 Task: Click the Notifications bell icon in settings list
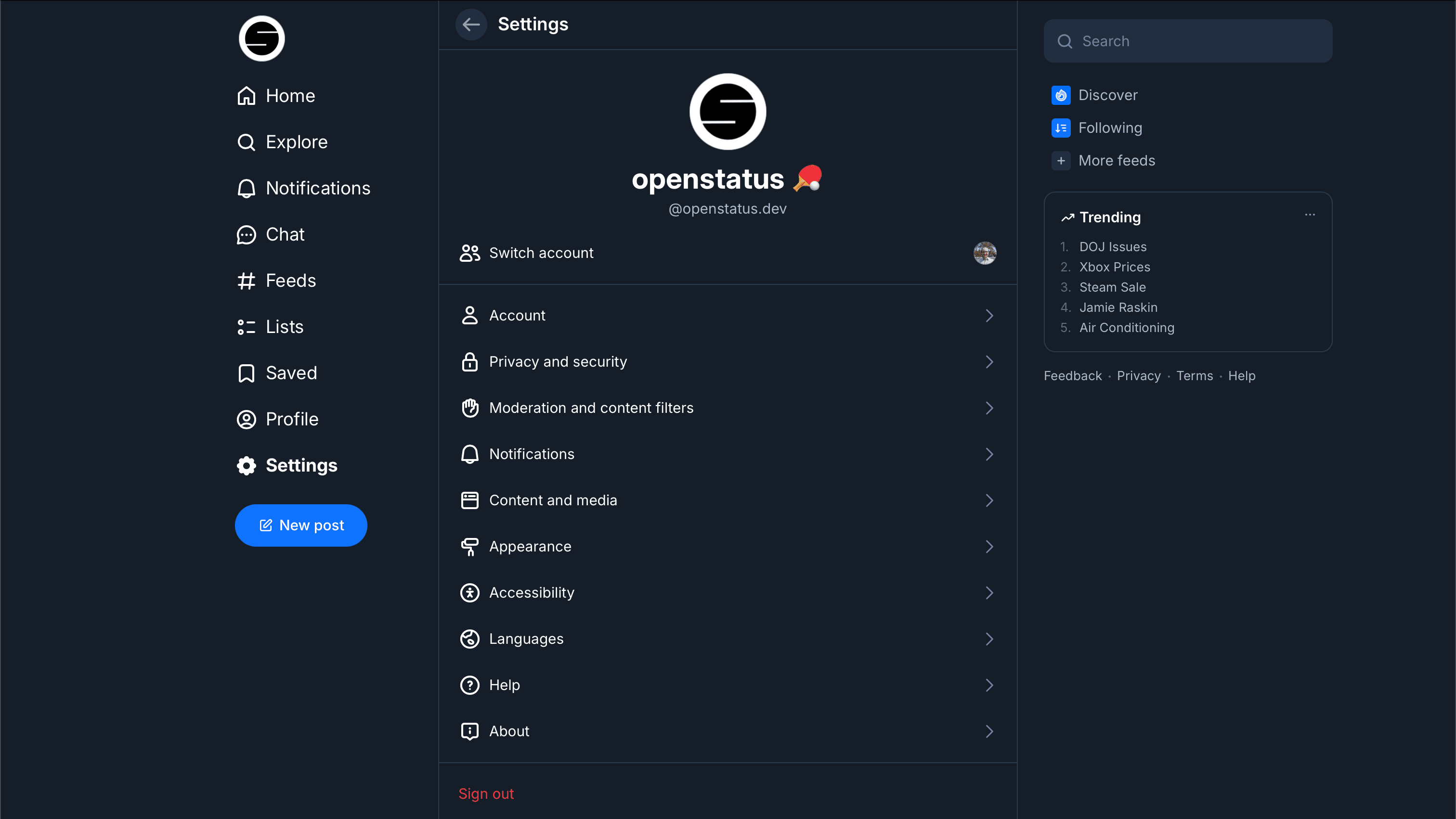point(470,454)
